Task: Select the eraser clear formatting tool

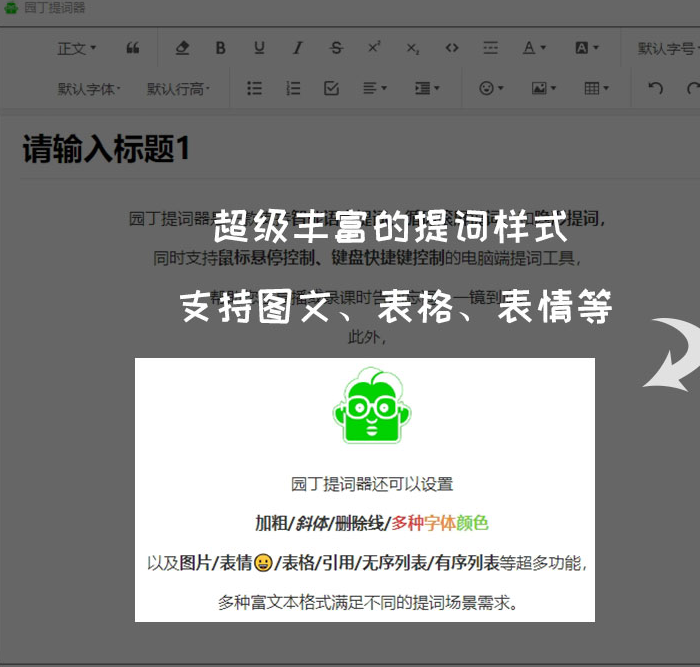Action: (x=182, y=48)
